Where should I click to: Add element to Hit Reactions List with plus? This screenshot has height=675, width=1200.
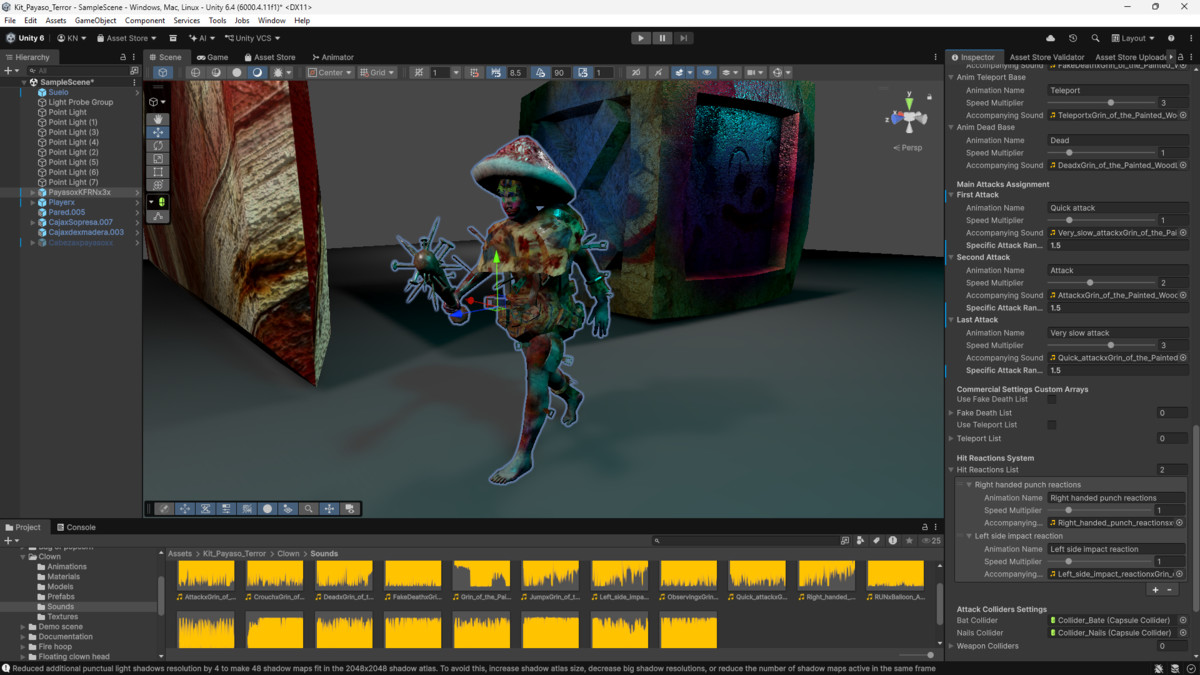coord(1155,590)
